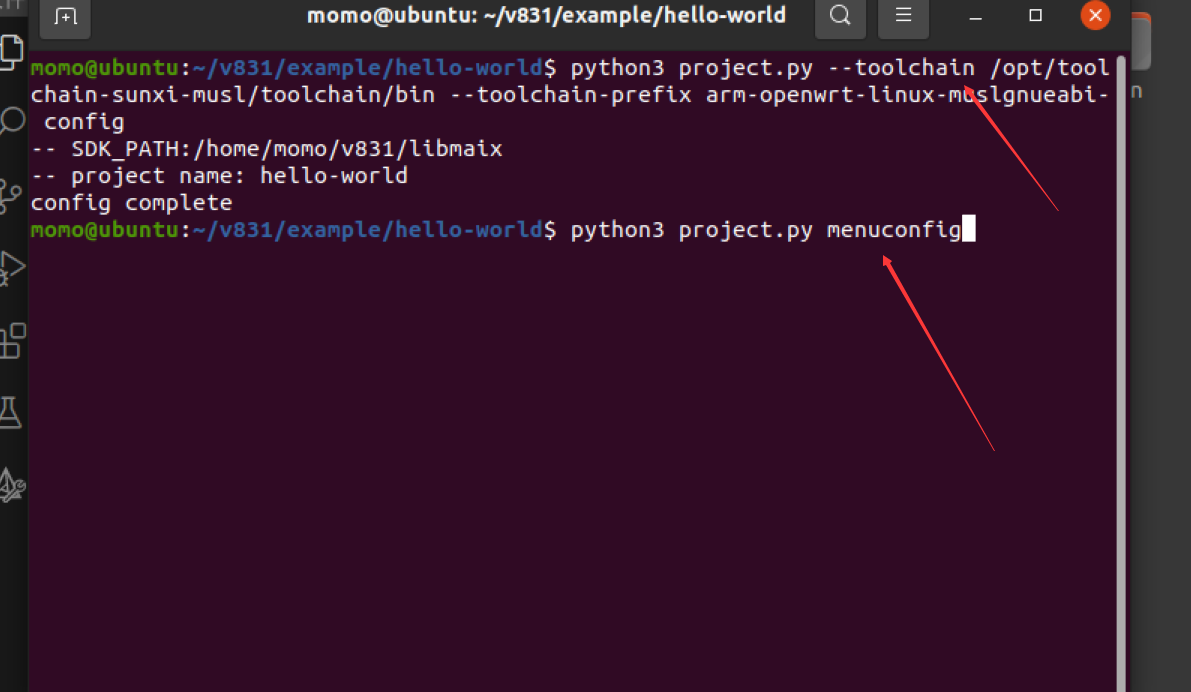
Task: Open the Extensions blocks icon
Action: click(12, 340)
